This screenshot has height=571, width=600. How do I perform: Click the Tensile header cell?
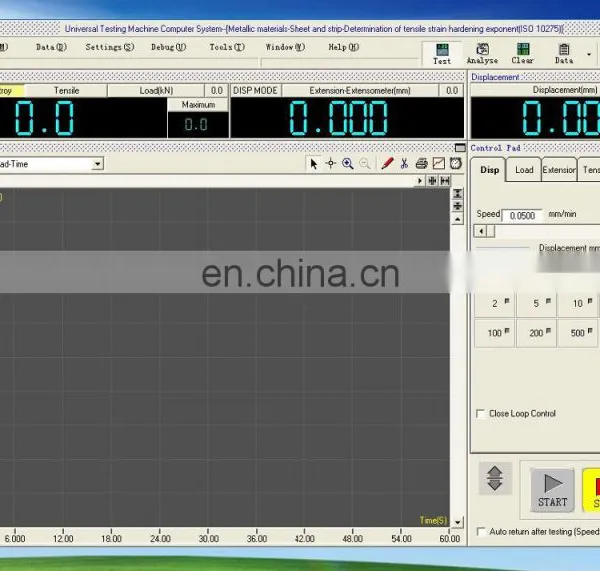[66, 91]
